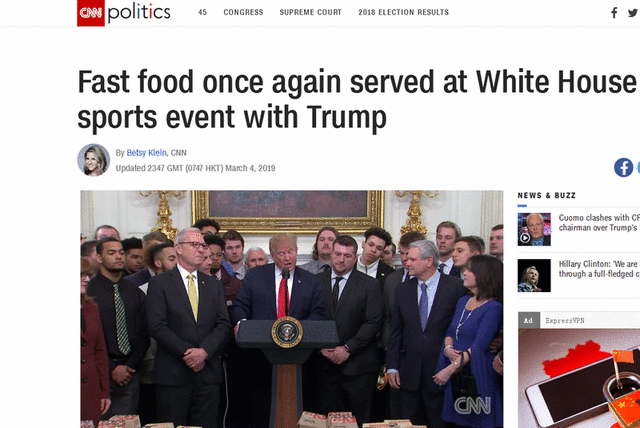This screenshot has height=428, width=640.
Task: Click the ExpressVPN ad image
Action: 579,378
